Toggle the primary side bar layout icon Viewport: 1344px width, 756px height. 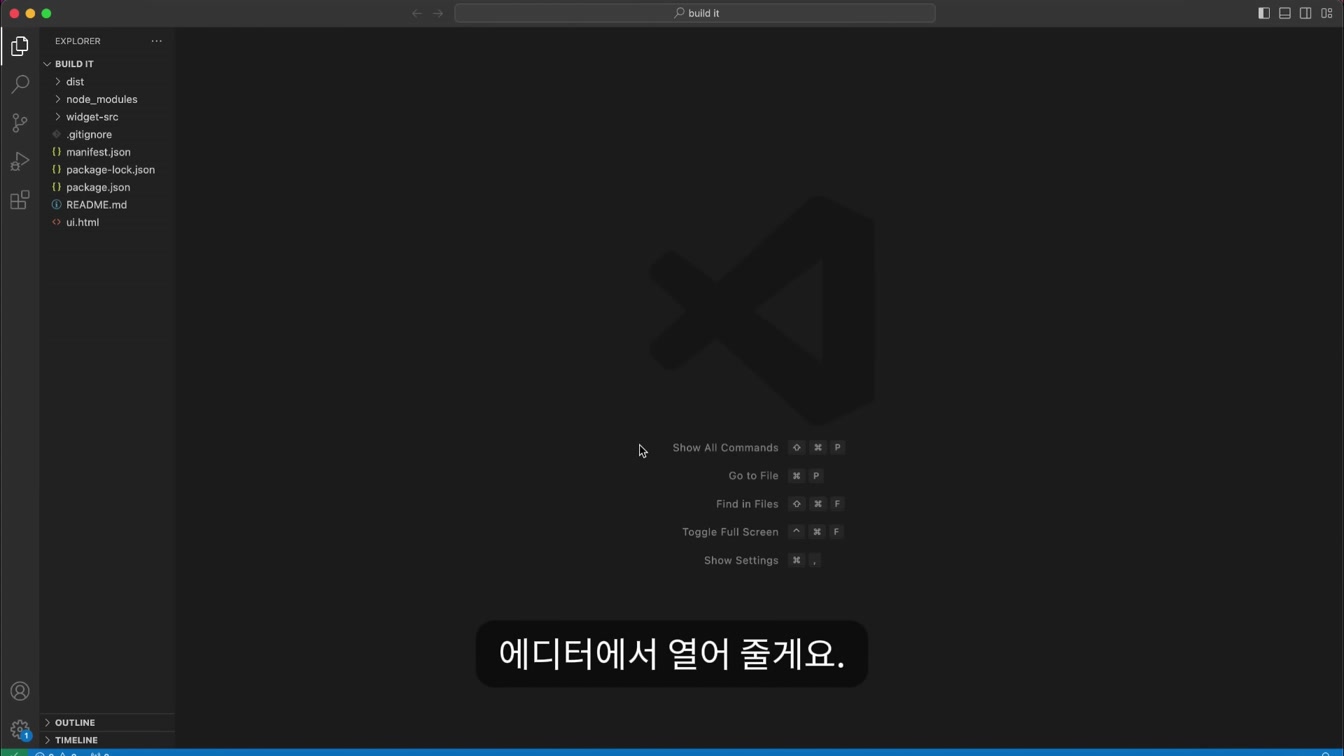[x=1264, y=13]
